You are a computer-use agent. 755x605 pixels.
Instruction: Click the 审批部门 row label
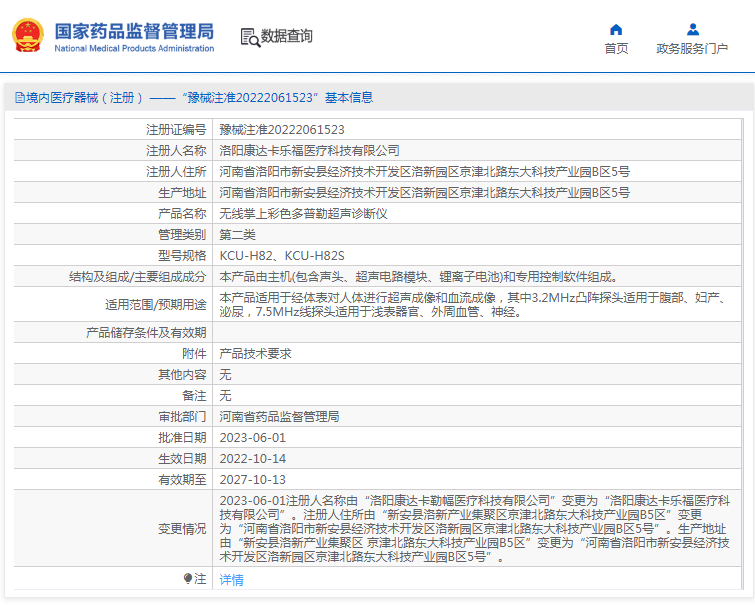[182, 417]
